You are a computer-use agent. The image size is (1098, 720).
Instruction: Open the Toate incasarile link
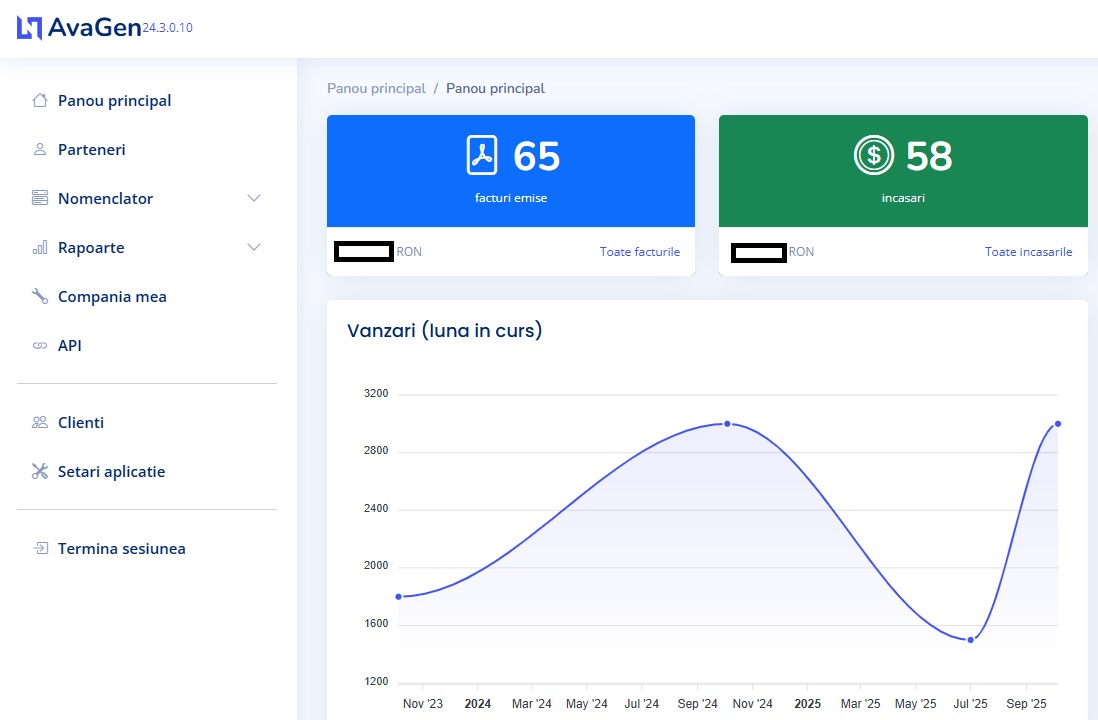(1028, 252)
